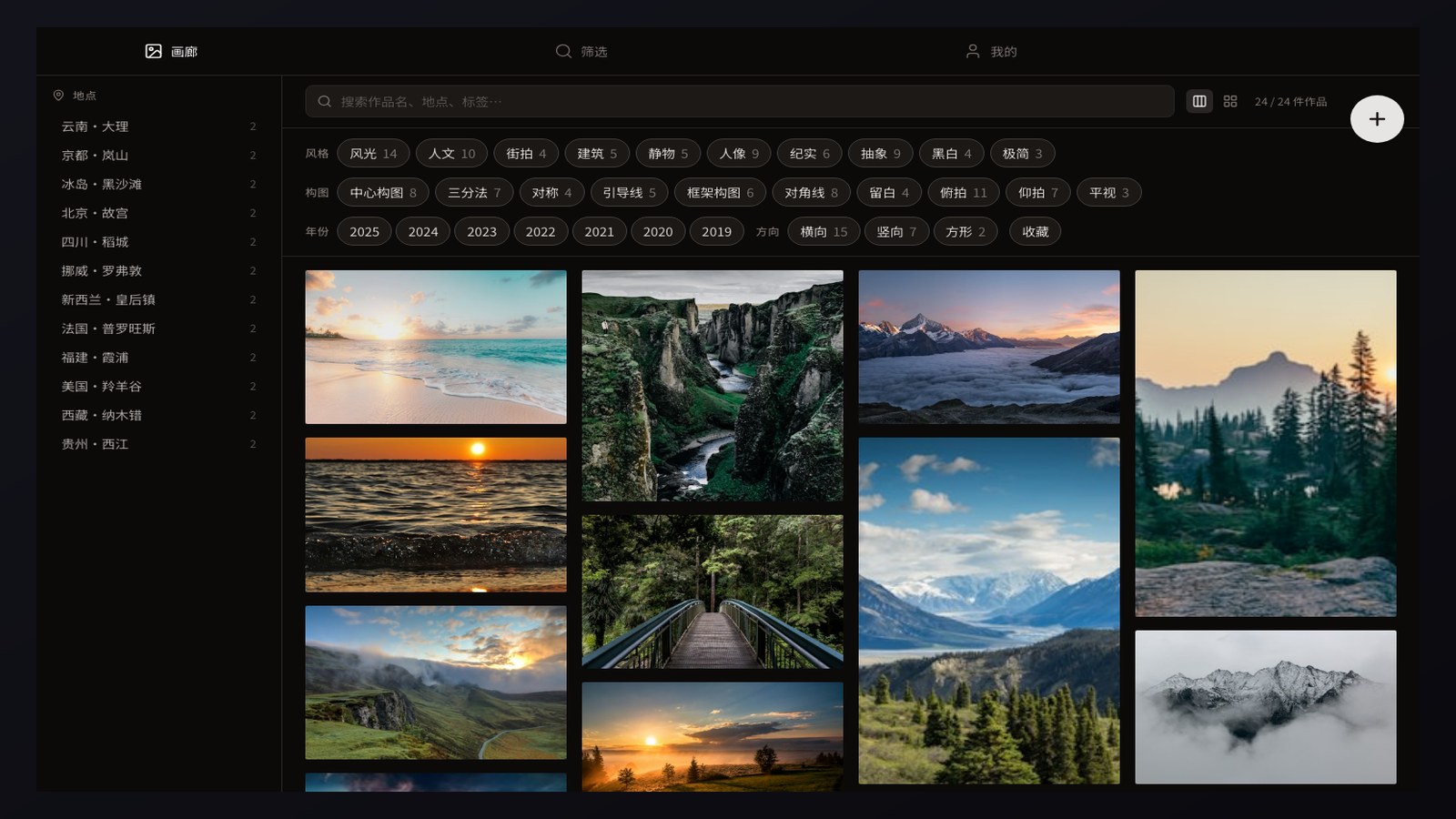The width and height of the screenshot is (1456, 819).
Task: Filter by year 2022
Action: [541, 232]
